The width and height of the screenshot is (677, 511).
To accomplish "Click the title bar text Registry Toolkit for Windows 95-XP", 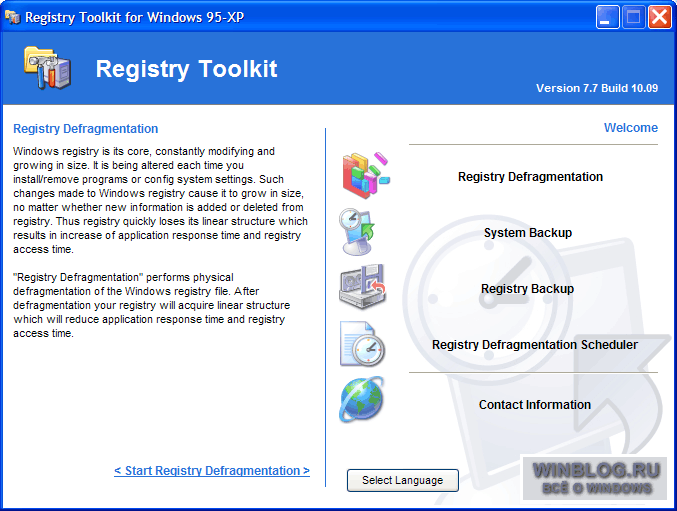I will pyautogui.click(x=134, y=17).
